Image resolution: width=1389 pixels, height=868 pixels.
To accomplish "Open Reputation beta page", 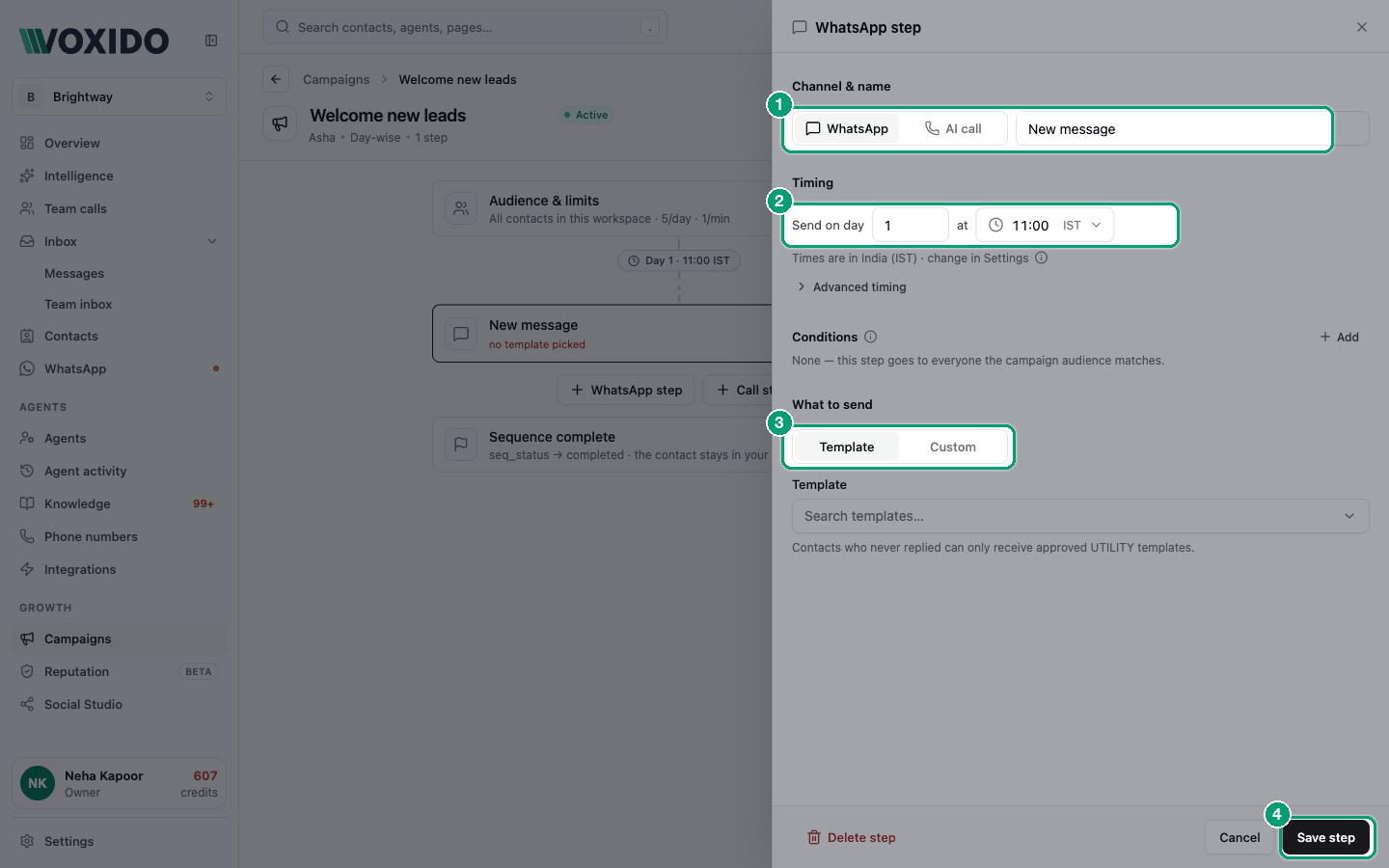I will 120,671.
